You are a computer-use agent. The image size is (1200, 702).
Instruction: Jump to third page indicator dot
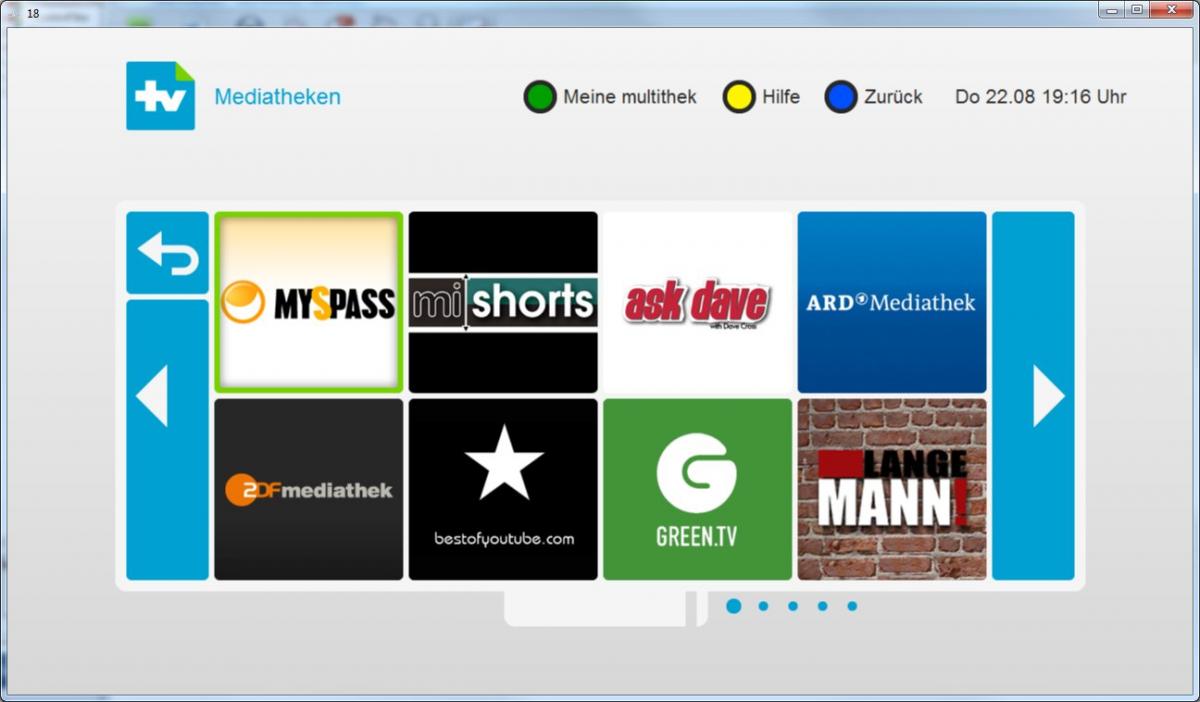click(793, 606)
